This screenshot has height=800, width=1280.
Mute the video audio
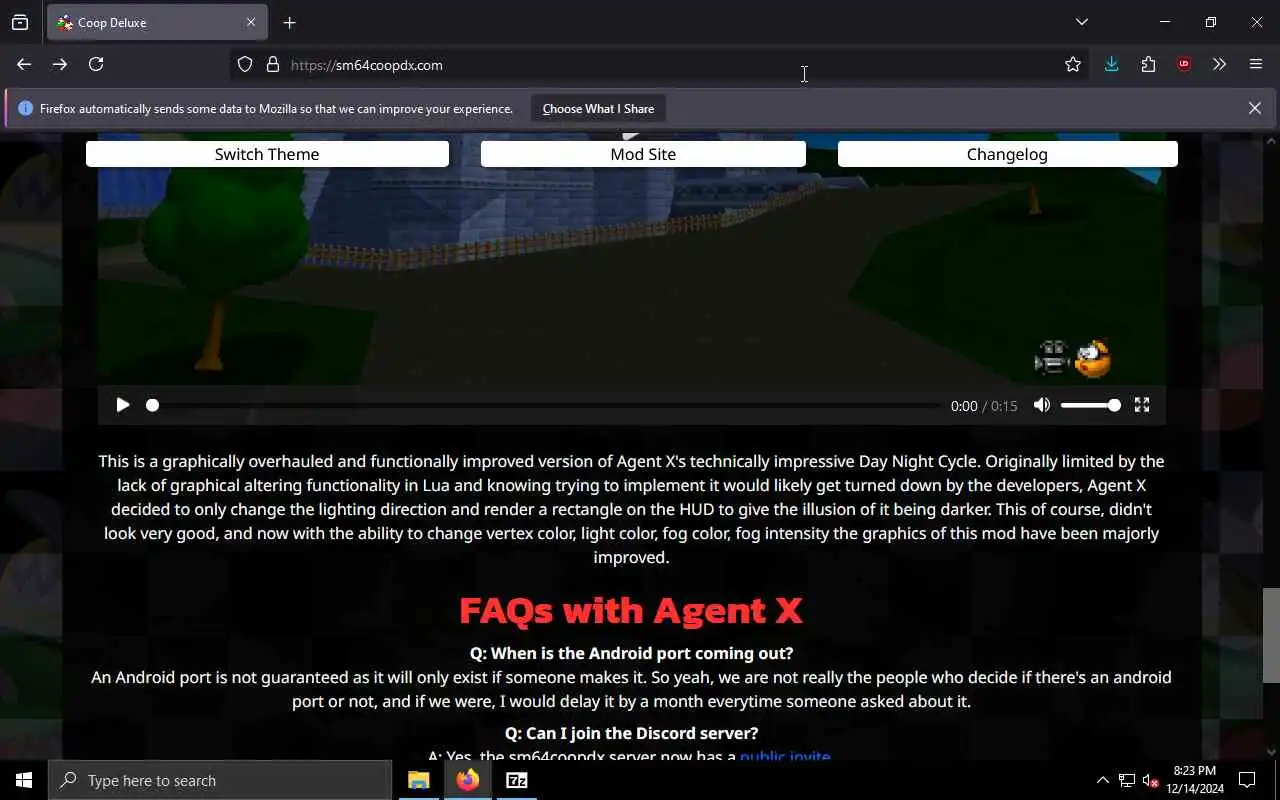tap(1042, 405)
